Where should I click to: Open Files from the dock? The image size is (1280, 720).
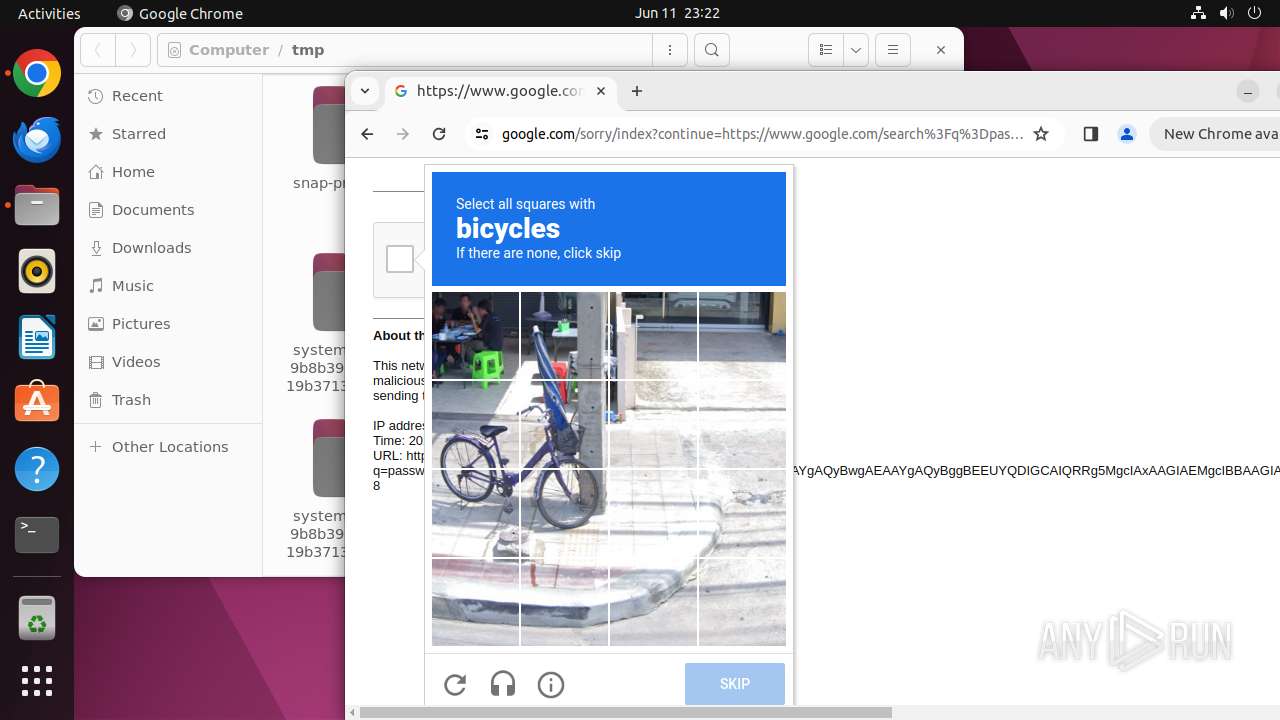point(37,205)
